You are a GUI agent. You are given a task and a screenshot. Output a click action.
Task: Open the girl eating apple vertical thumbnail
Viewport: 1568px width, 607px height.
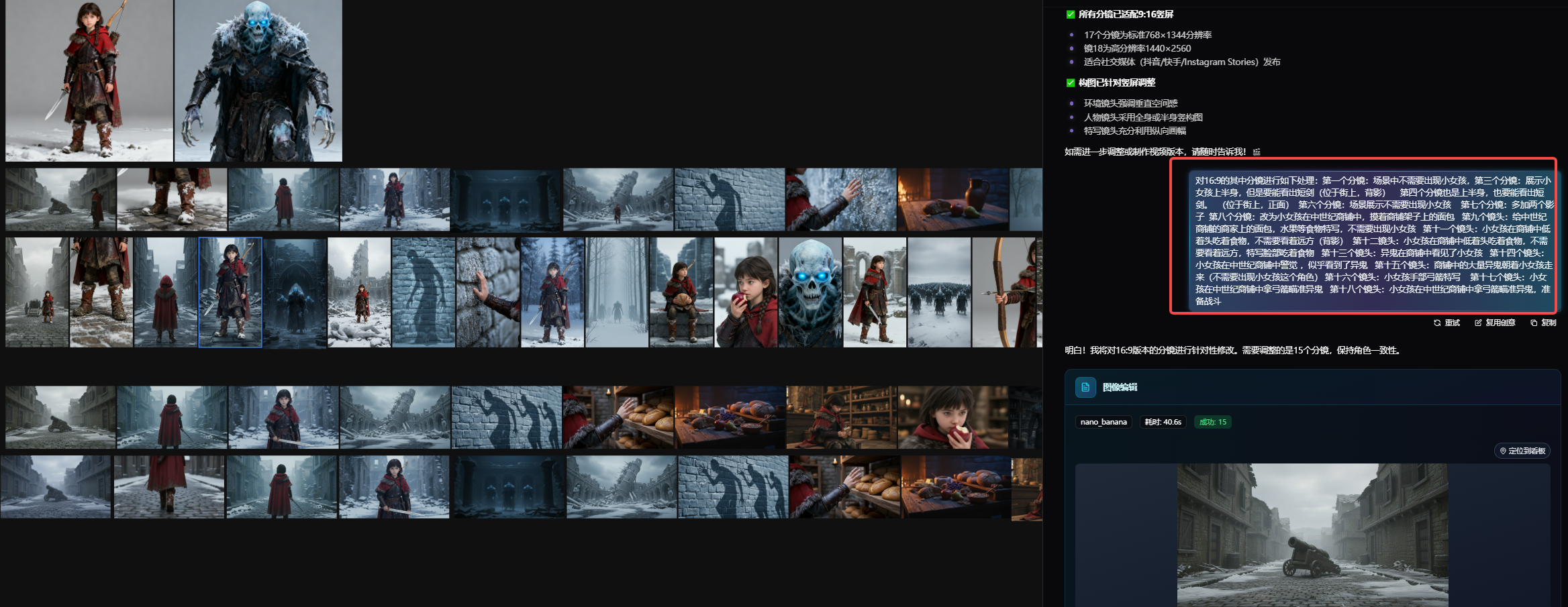tap(746, 292)
